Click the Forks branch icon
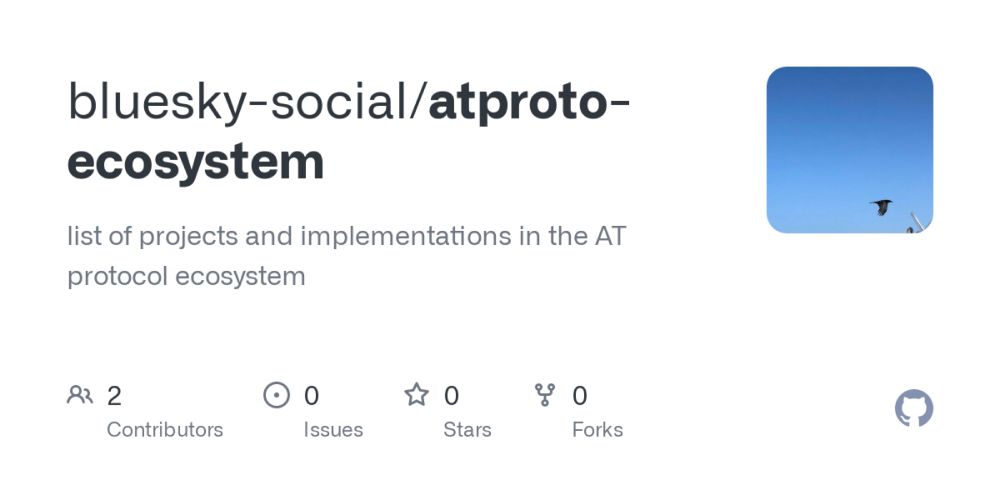The width and height of the screenshot is (1000, 500). click(x=545, y=395)
